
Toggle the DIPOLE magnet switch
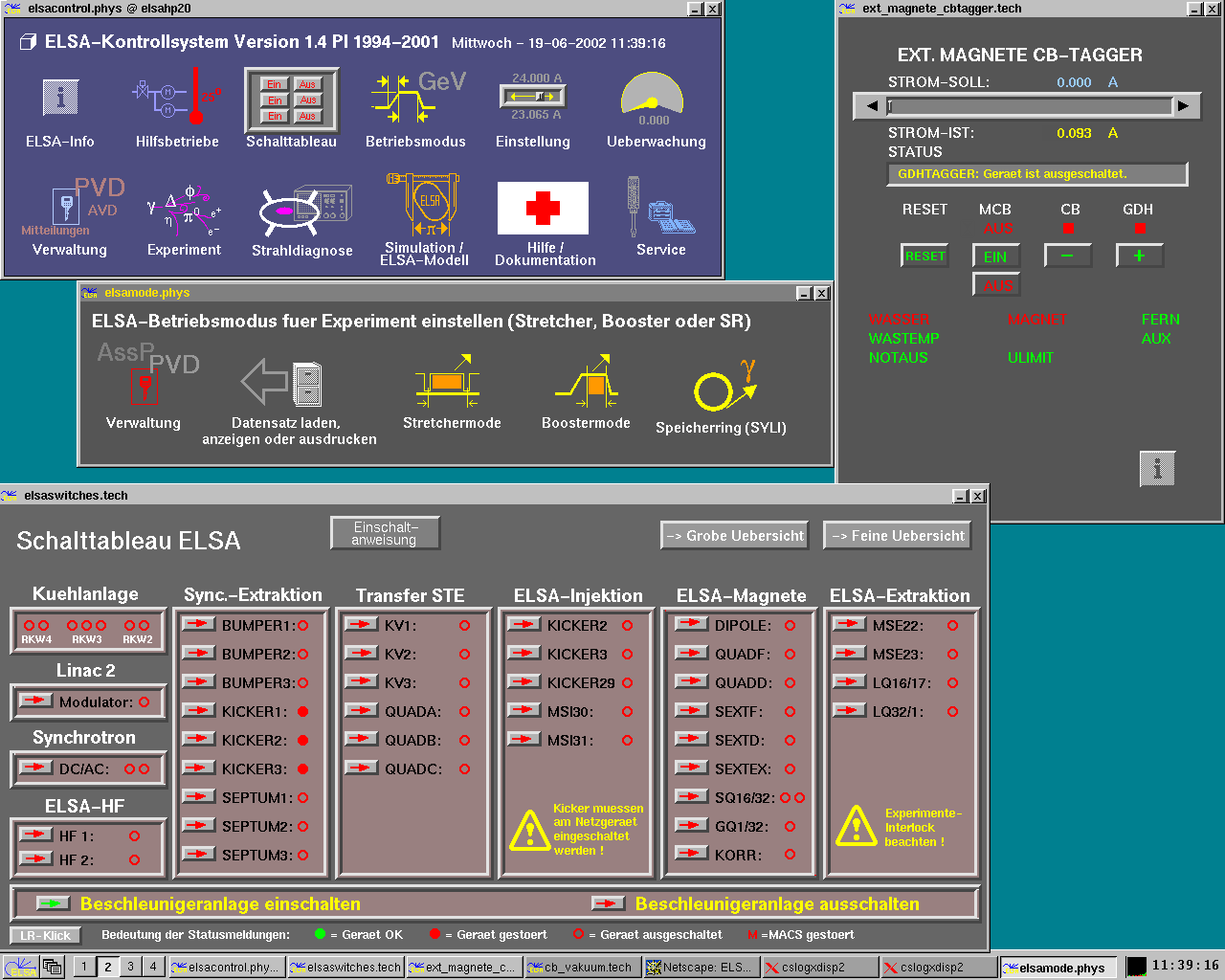click(x=691, y=625)
